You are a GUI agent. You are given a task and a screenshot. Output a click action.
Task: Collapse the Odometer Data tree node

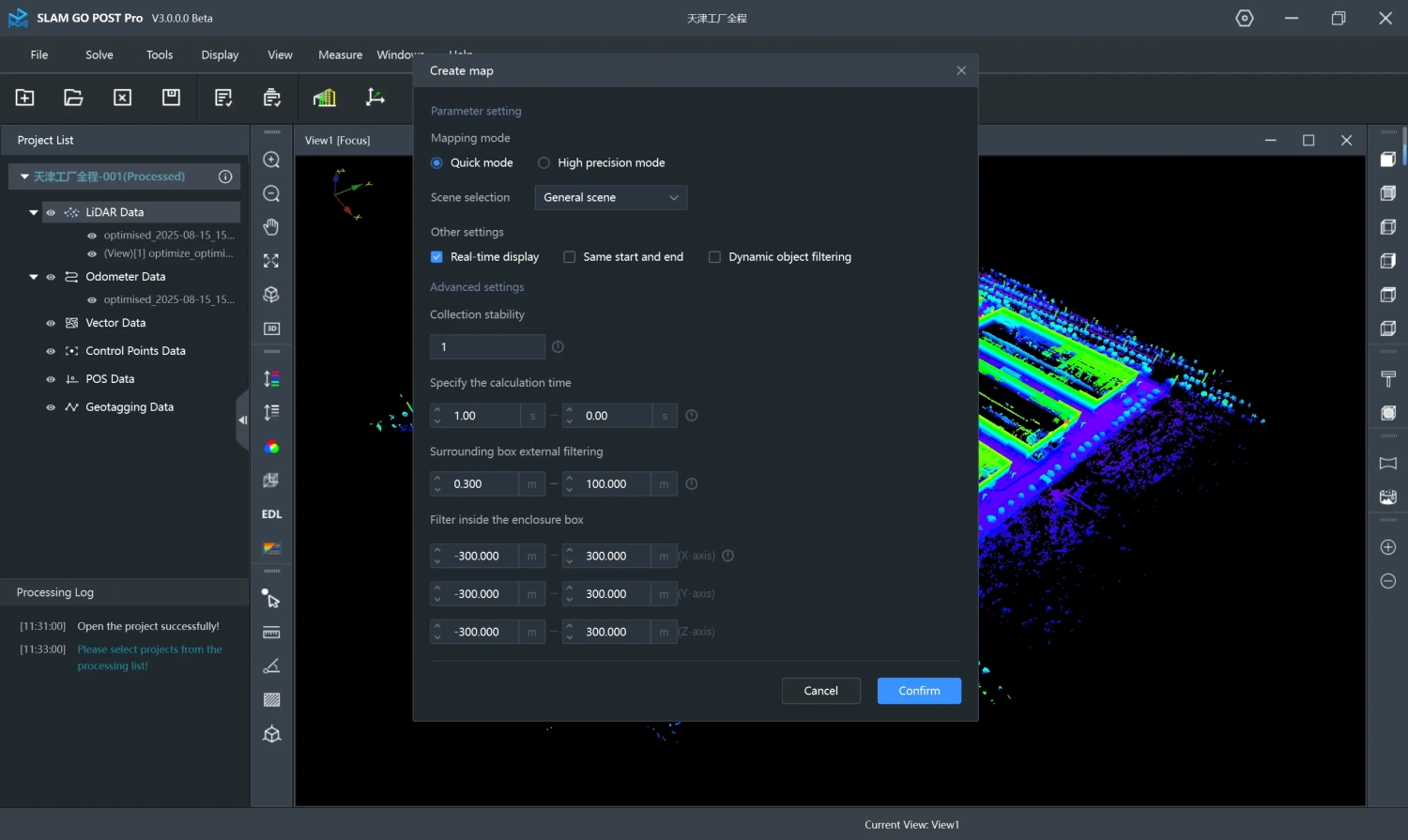pyautogui.click(x=34, y=277)
